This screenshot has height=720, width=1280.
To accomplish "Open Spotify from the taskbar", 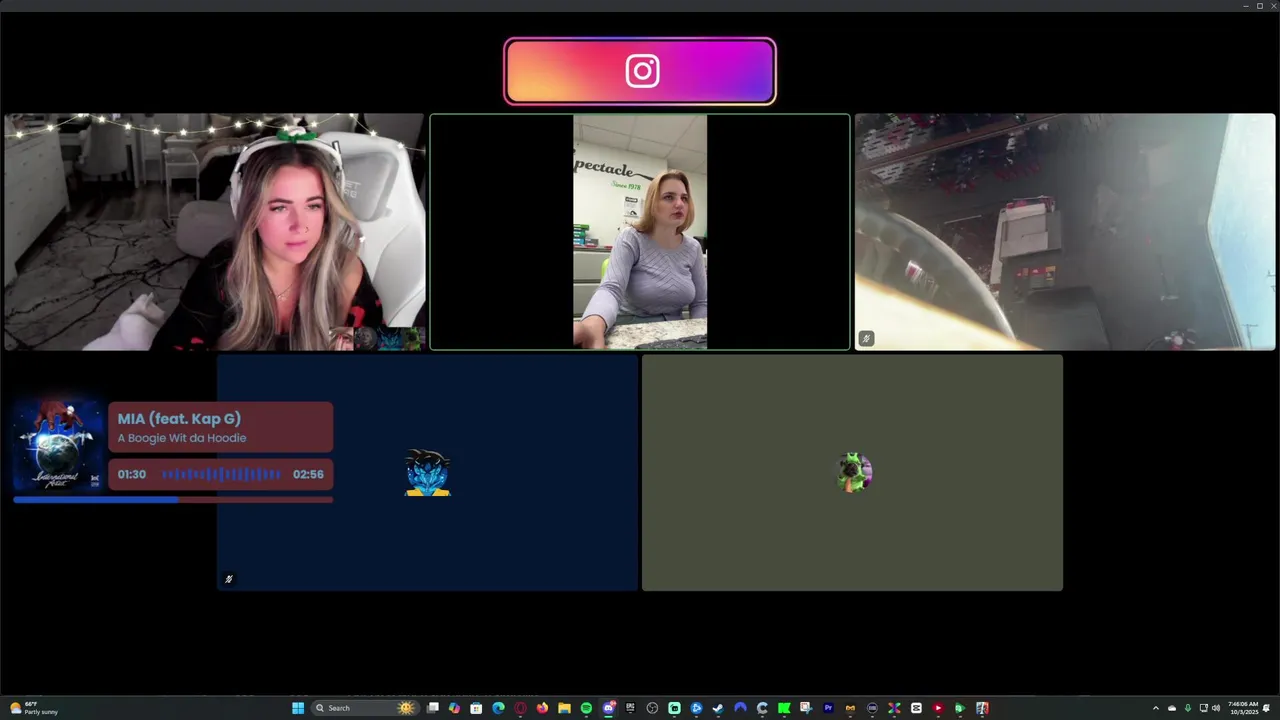I will (x=586, y=708).
